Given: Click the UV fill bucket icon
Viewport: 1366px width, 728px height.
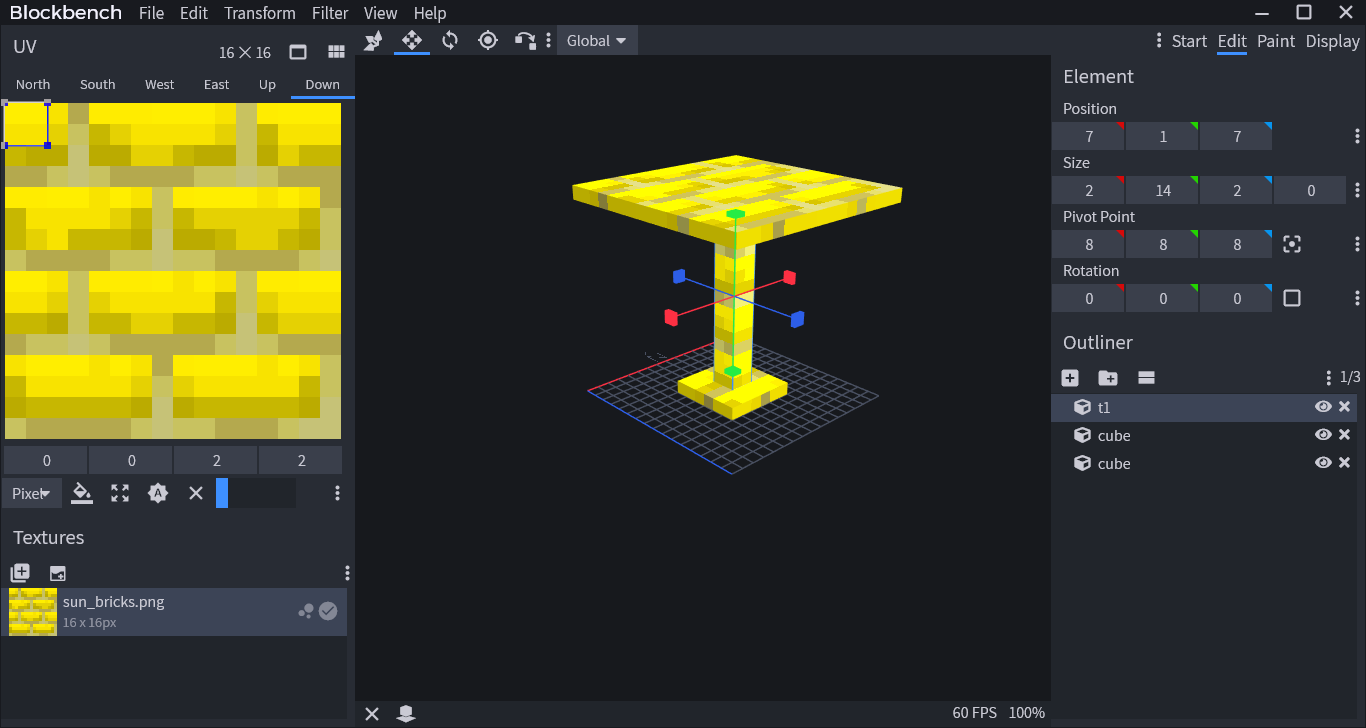Looking at the screenshot, I should [x=82, y=493].
